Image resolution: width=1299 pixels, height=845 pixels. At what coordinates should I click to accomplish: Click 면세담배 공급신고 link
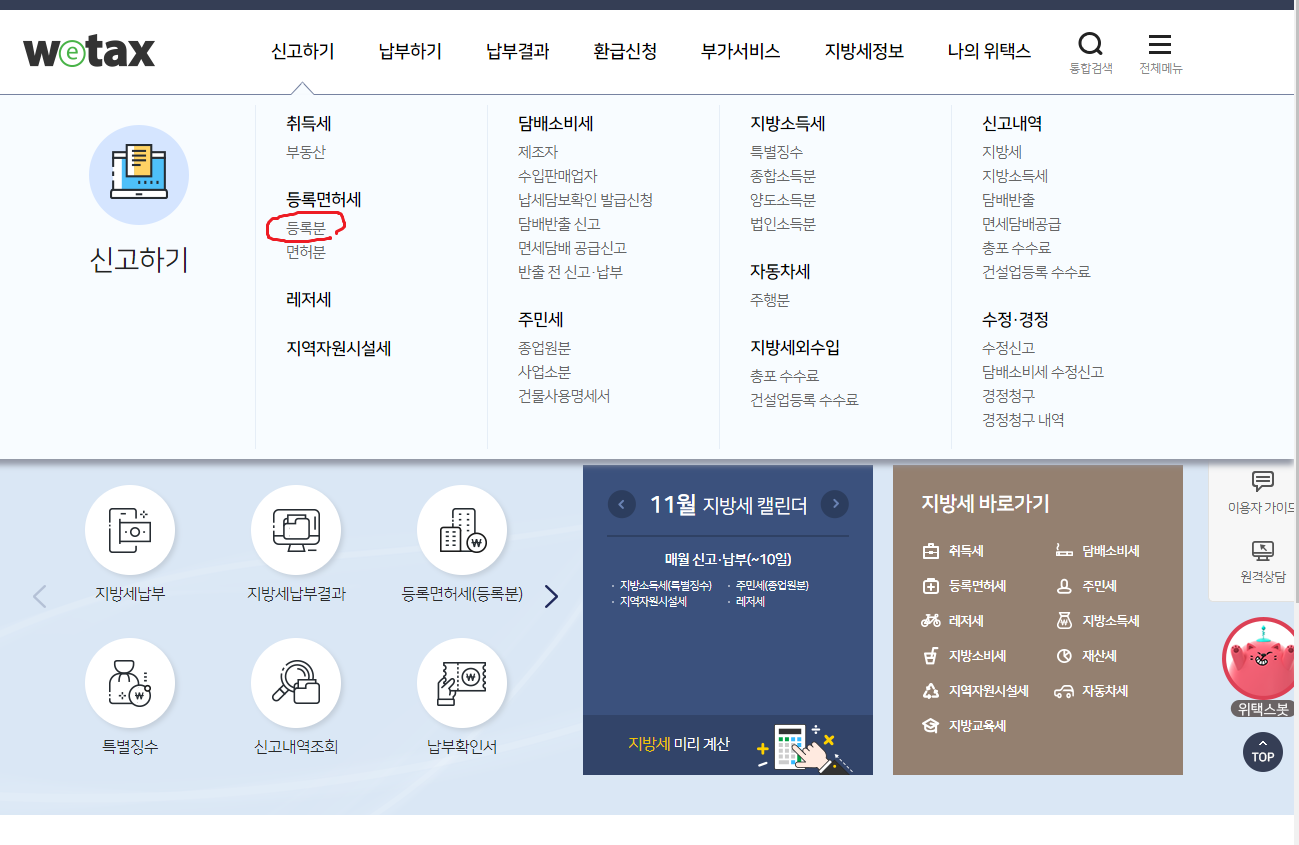tap(573, 248)
